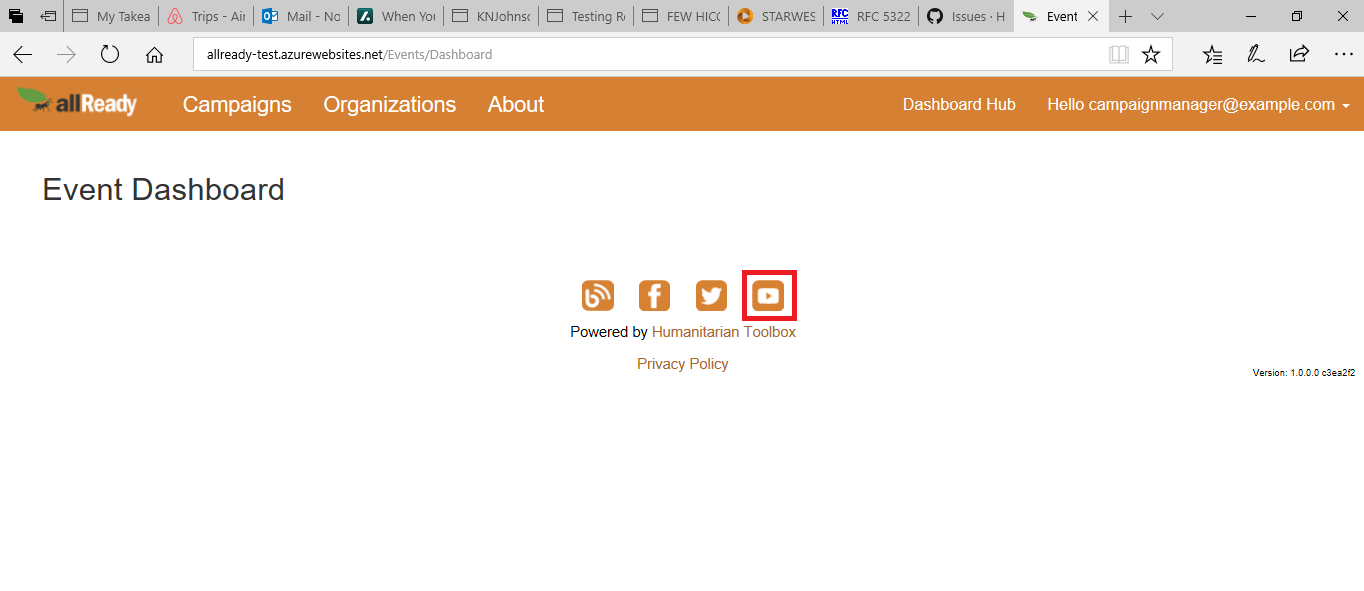Open a new tab with plus icon
1364x591 pixels.
(1125, 16)
